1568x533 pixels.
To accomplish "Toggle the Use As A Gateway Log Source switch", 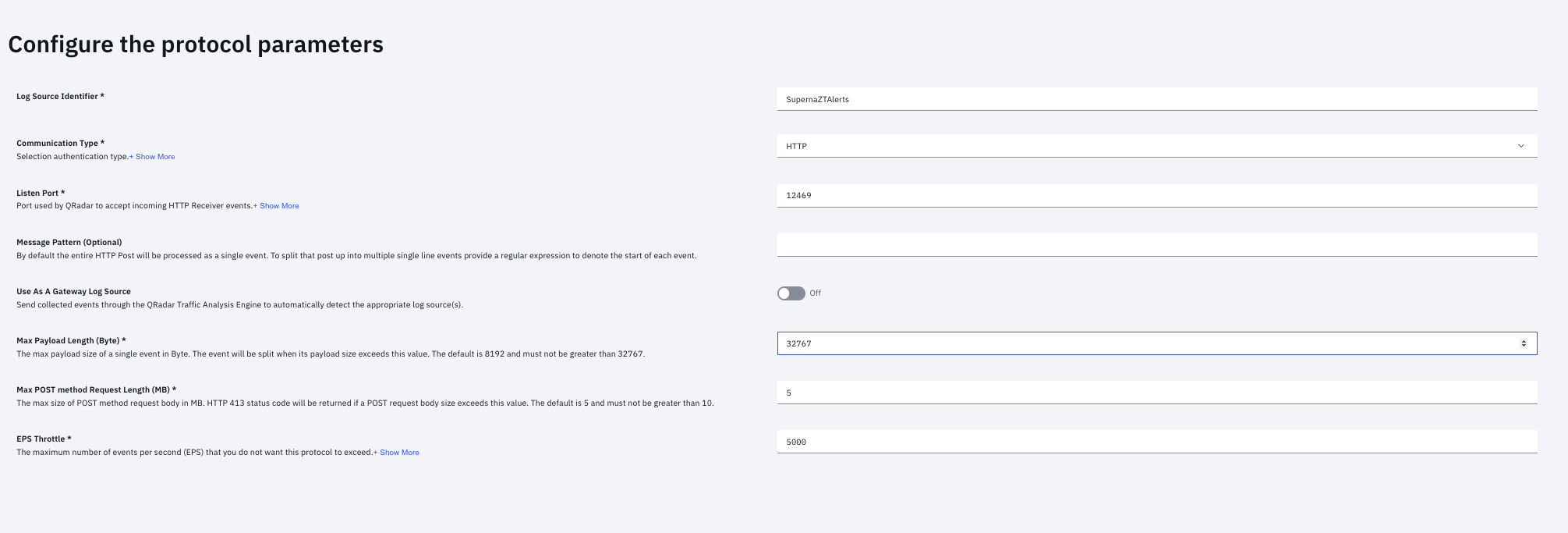I will 791,293.
